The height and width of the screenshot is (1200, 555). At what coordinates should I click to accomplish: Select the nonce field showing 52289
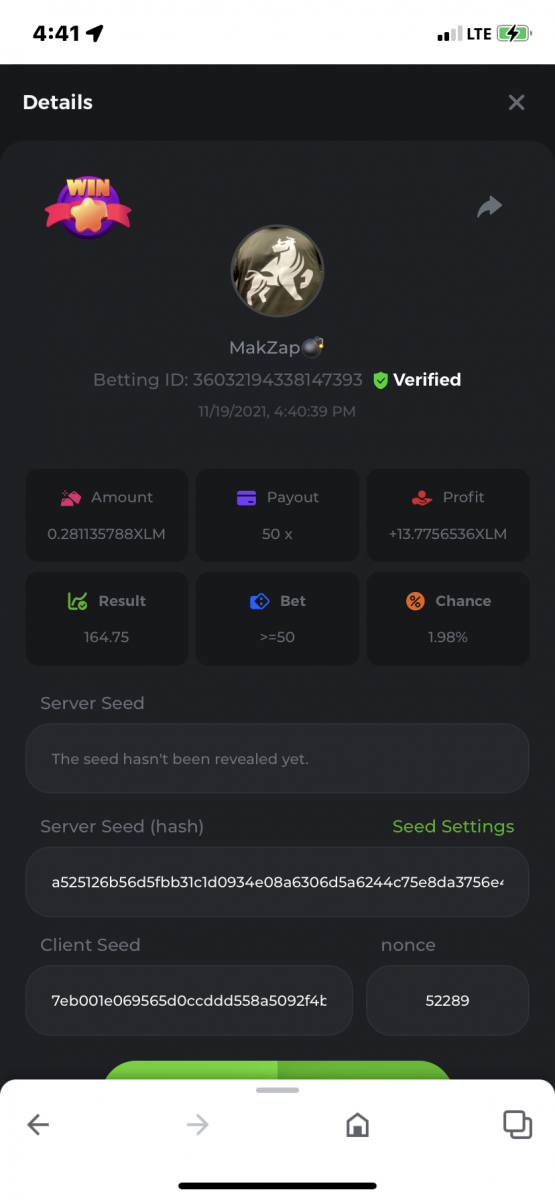447,1000
